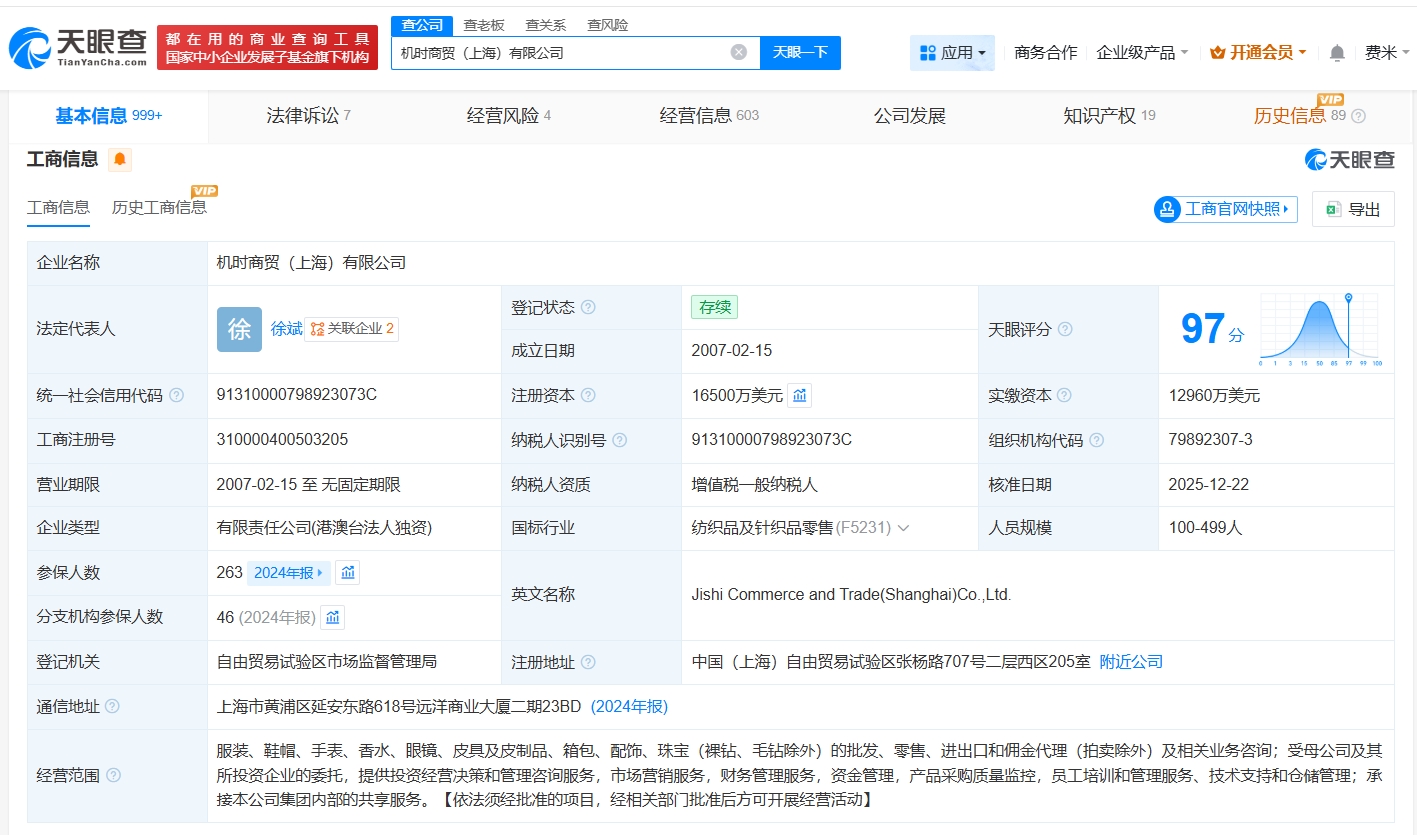Open the 附近公司 link
The width and height of the screenshot is (1417, 835).
point(1130,662)
